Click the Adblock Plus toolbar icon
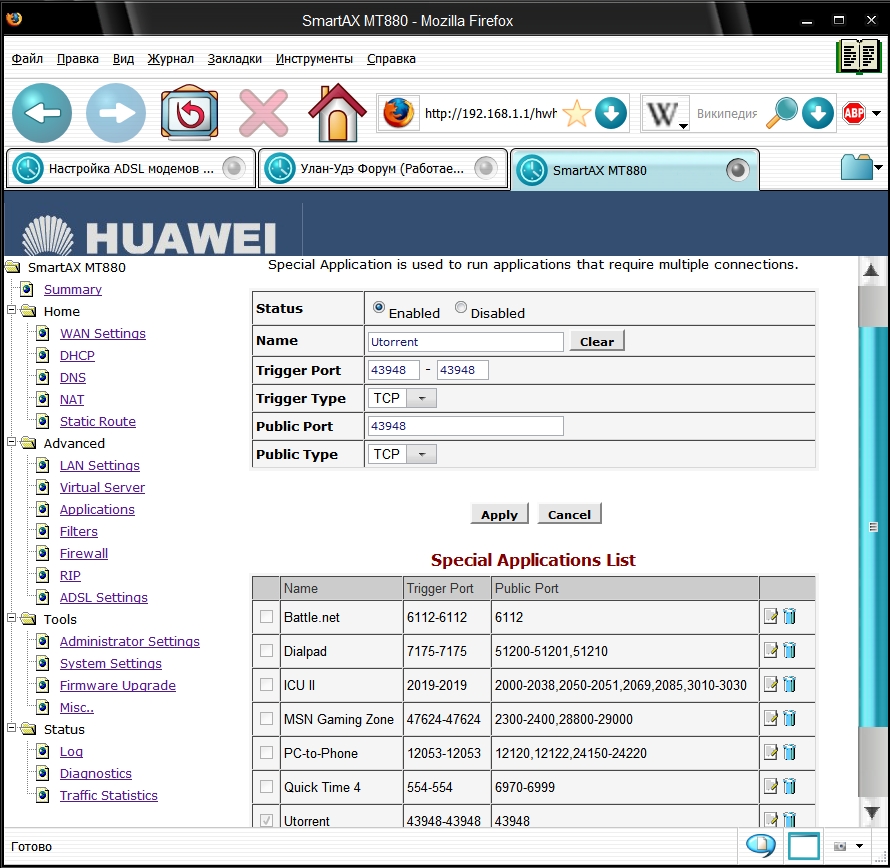The width and height of the screenshot is (890, 868). [855, 113]
